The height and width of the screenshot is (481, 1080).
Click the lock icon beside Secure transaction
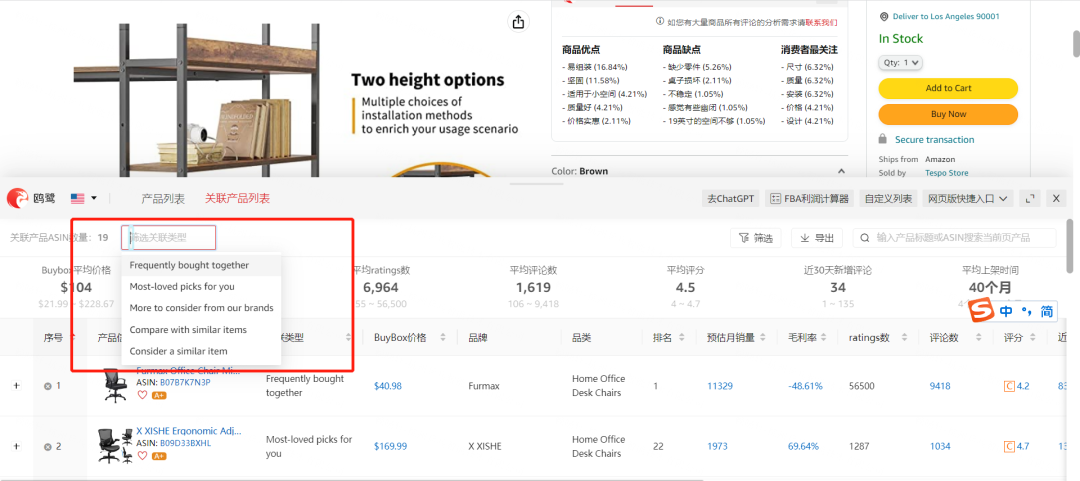pos(883,139)
